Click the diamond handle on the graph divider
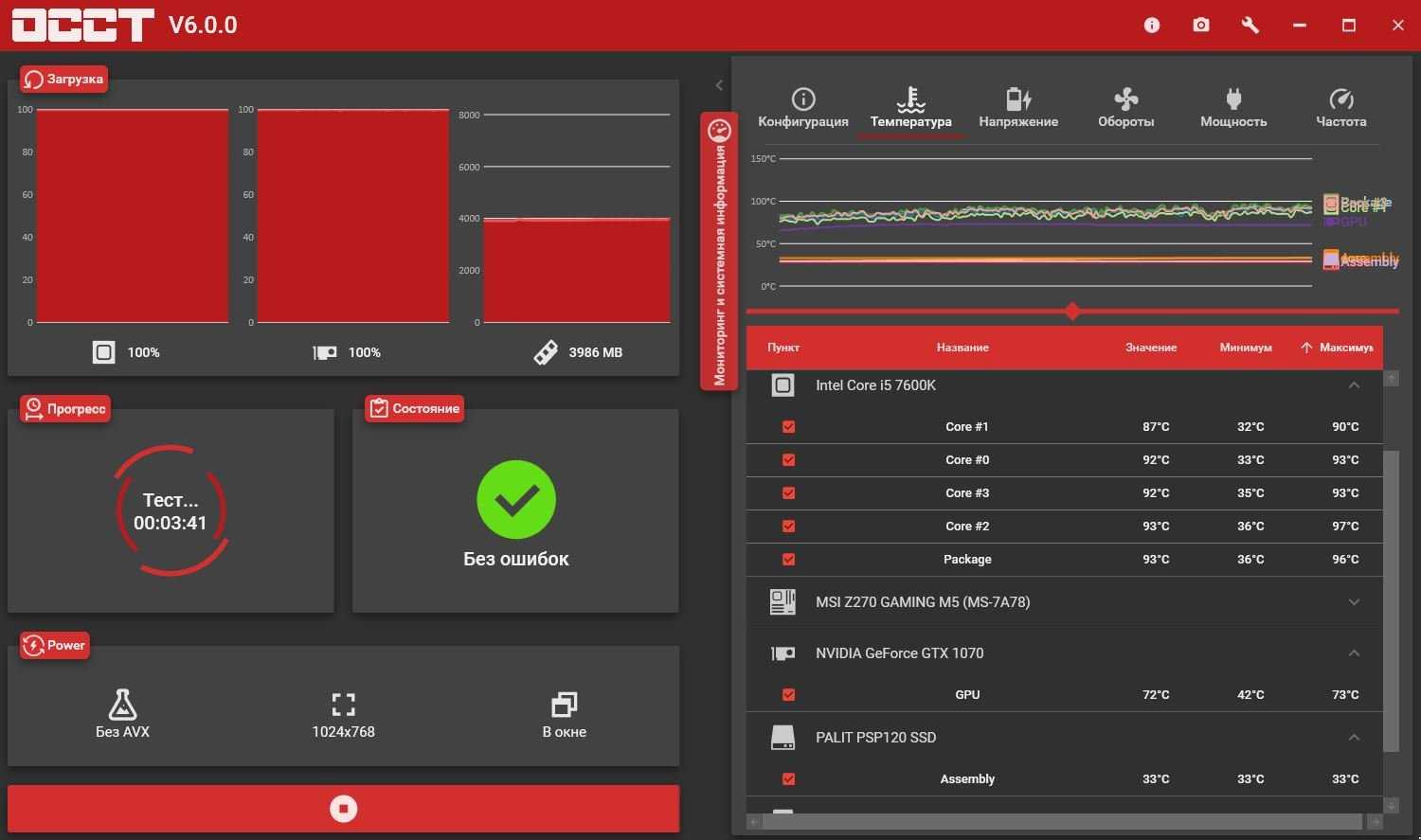The height and width of the screenshot is (840, 1421). 1072,311
